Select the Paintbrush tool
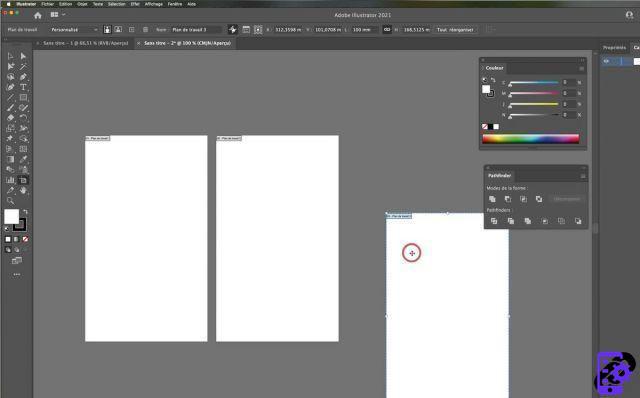 [x=11, y=108]
